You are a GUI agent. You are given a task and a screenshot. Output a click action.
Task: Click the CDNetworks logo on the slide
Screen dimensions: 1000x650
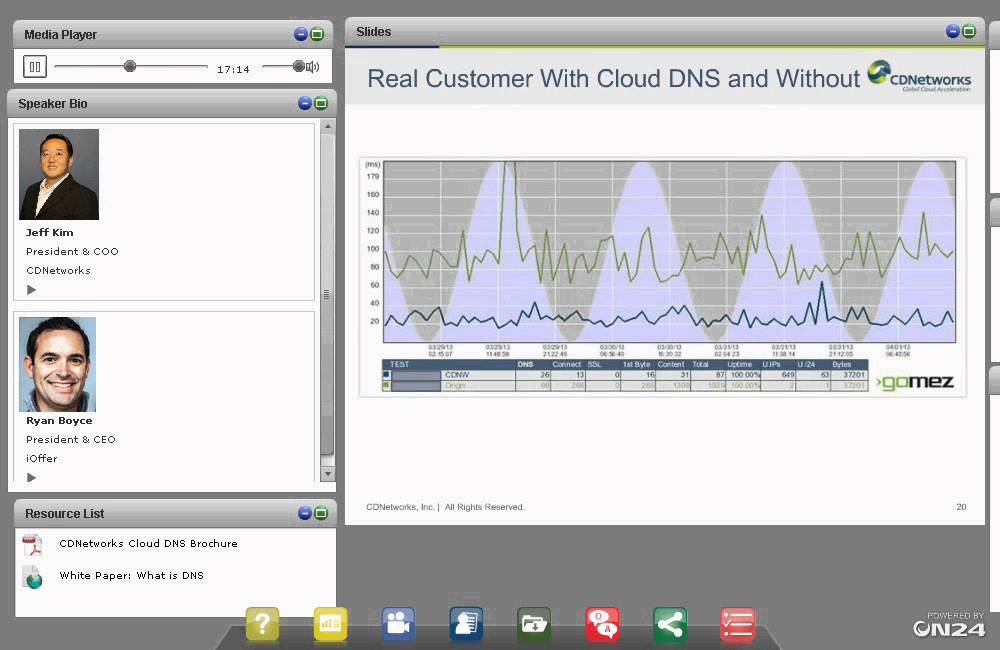[x=919, y=77]
